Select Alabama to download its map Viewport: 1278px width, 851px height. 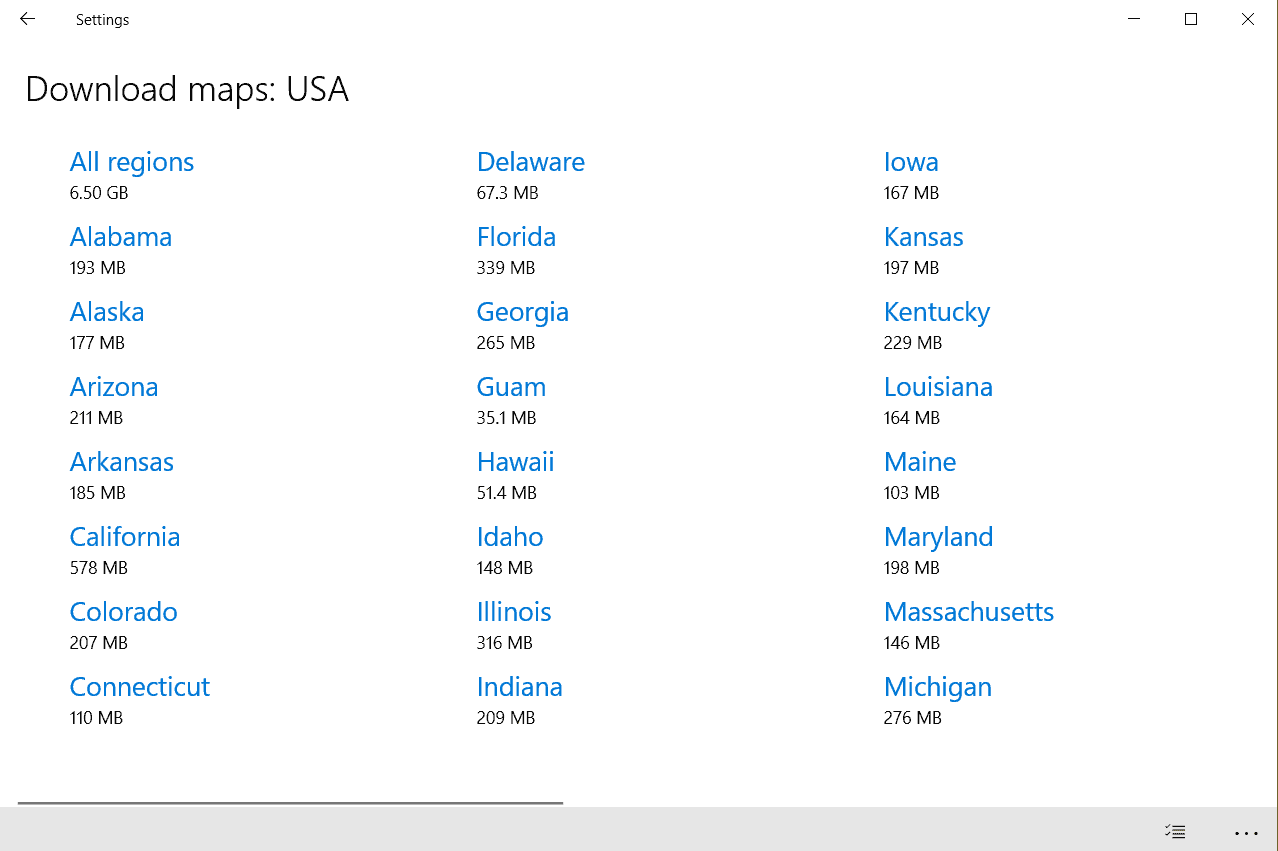coord(120,237)
